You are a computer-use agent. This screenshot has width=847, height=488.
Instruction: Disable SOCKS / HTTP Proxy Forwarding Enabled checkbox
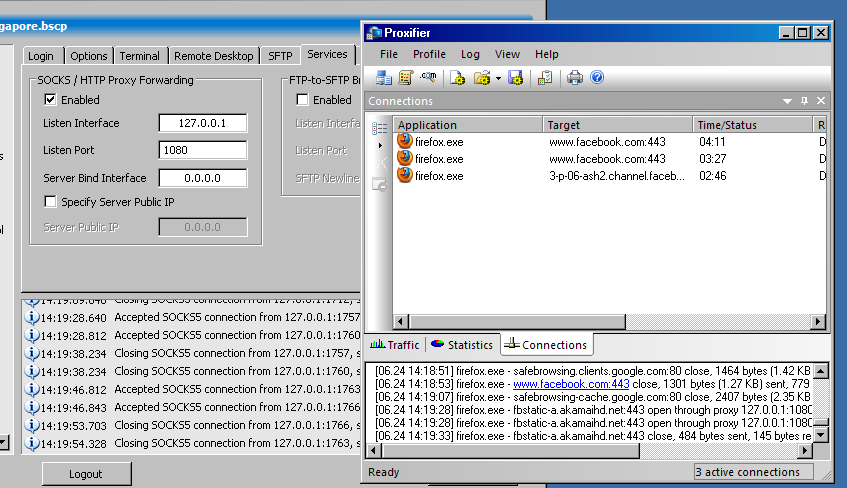tap(50, 100)
